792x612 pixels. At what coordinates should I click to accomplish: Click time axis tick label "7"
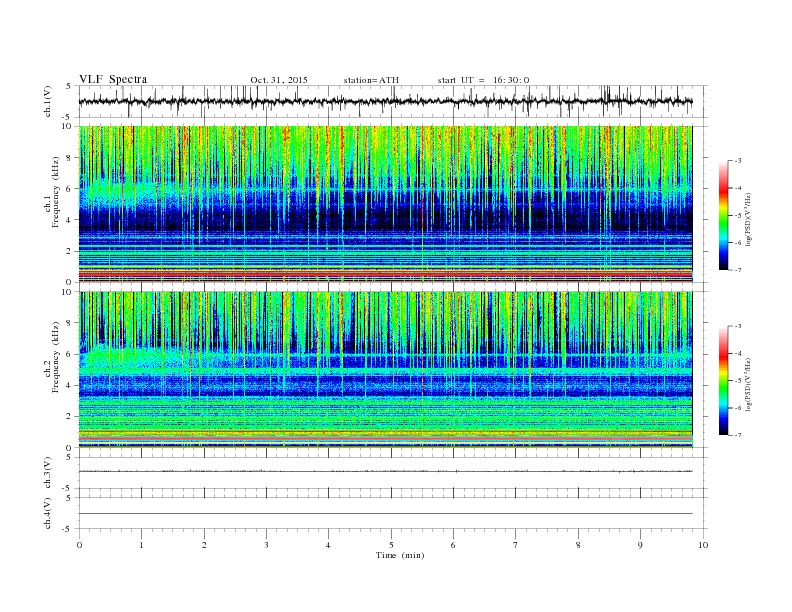pos(516,545)
